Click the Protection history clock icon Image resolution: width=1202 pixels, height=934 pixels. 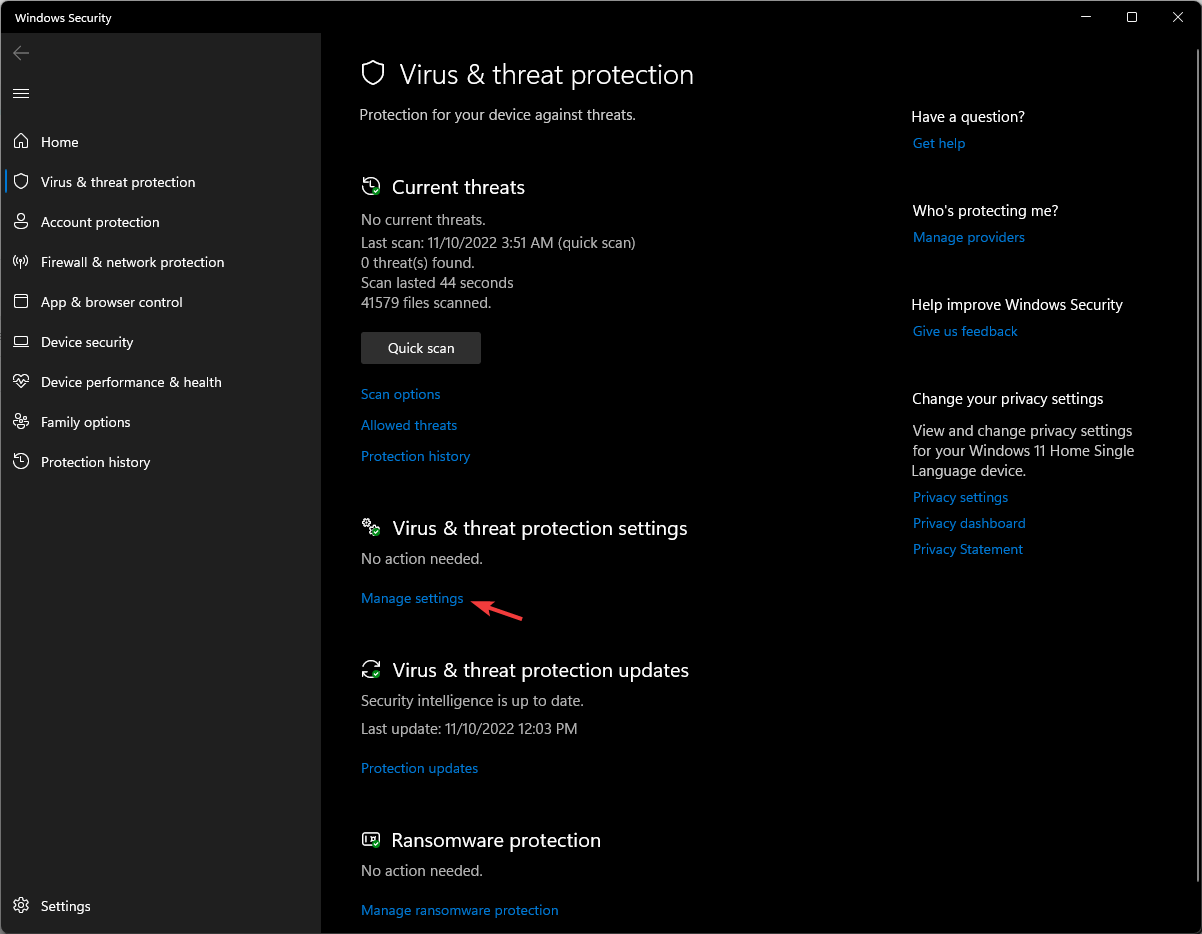[x=21, y=462]
